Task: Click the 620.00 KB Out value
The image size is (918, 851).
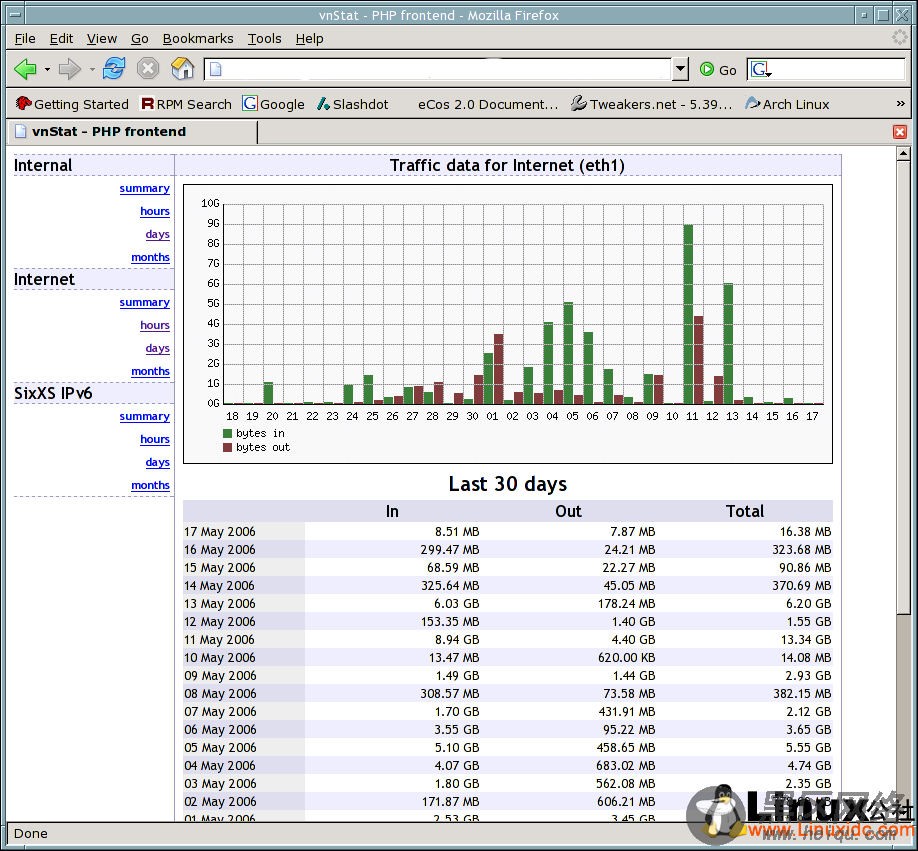Action: click(626, 658)
